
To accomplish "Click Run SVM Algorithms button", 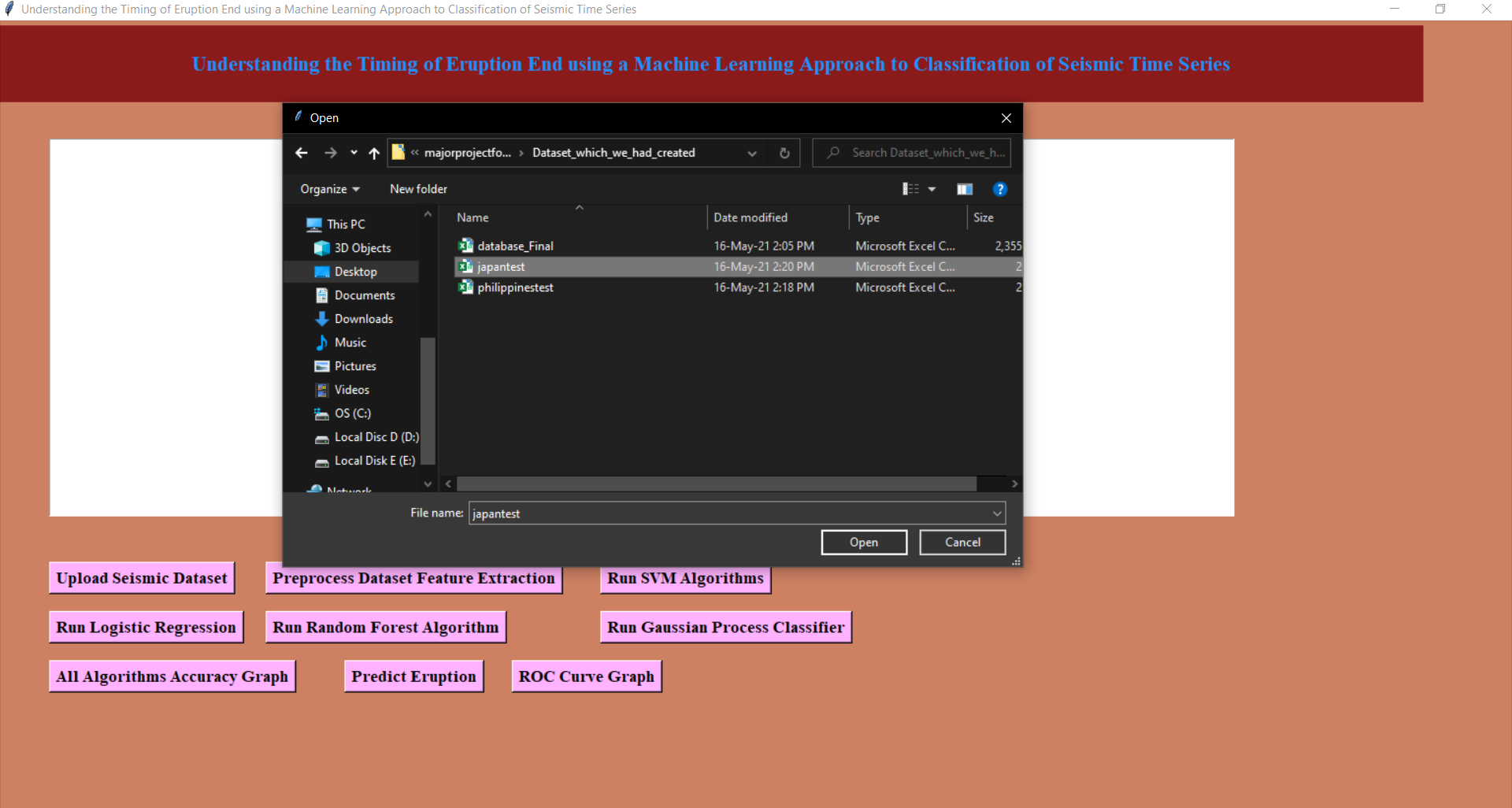I will point(685,579).
